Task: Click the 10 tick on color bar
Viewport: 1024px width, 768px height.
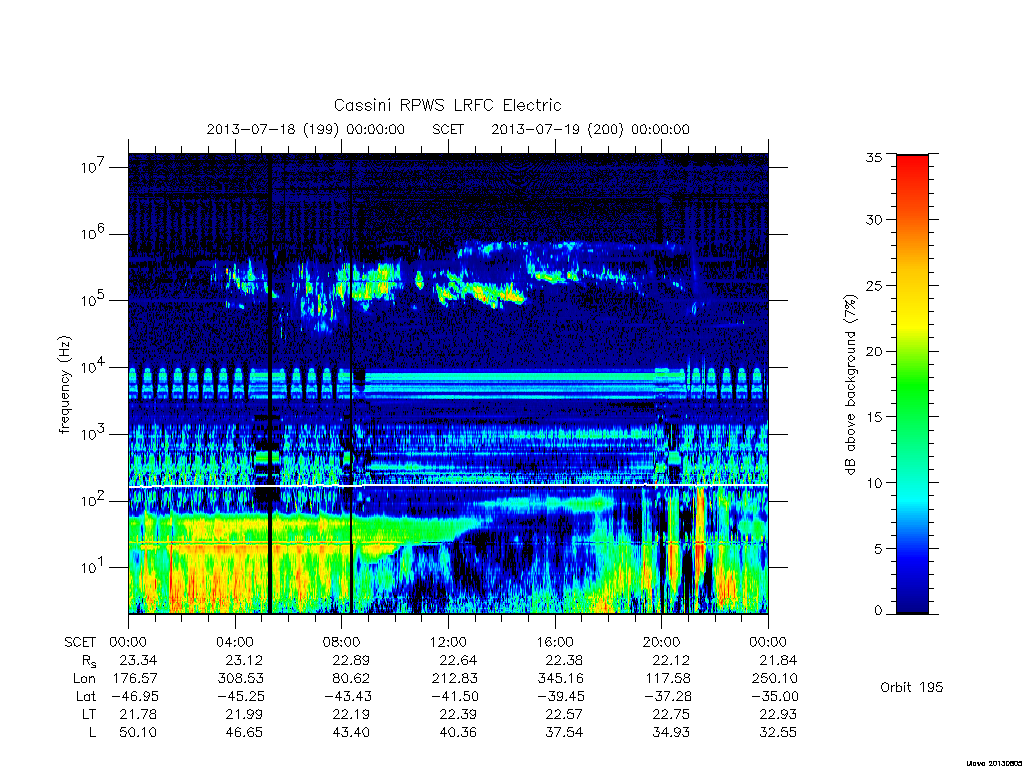Action: coord(874,483)
